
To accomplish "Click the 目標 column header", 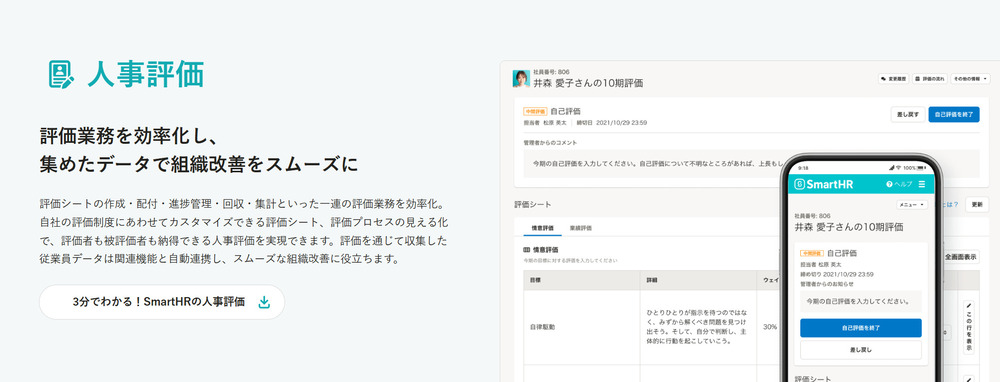I will tap(582, 280).
